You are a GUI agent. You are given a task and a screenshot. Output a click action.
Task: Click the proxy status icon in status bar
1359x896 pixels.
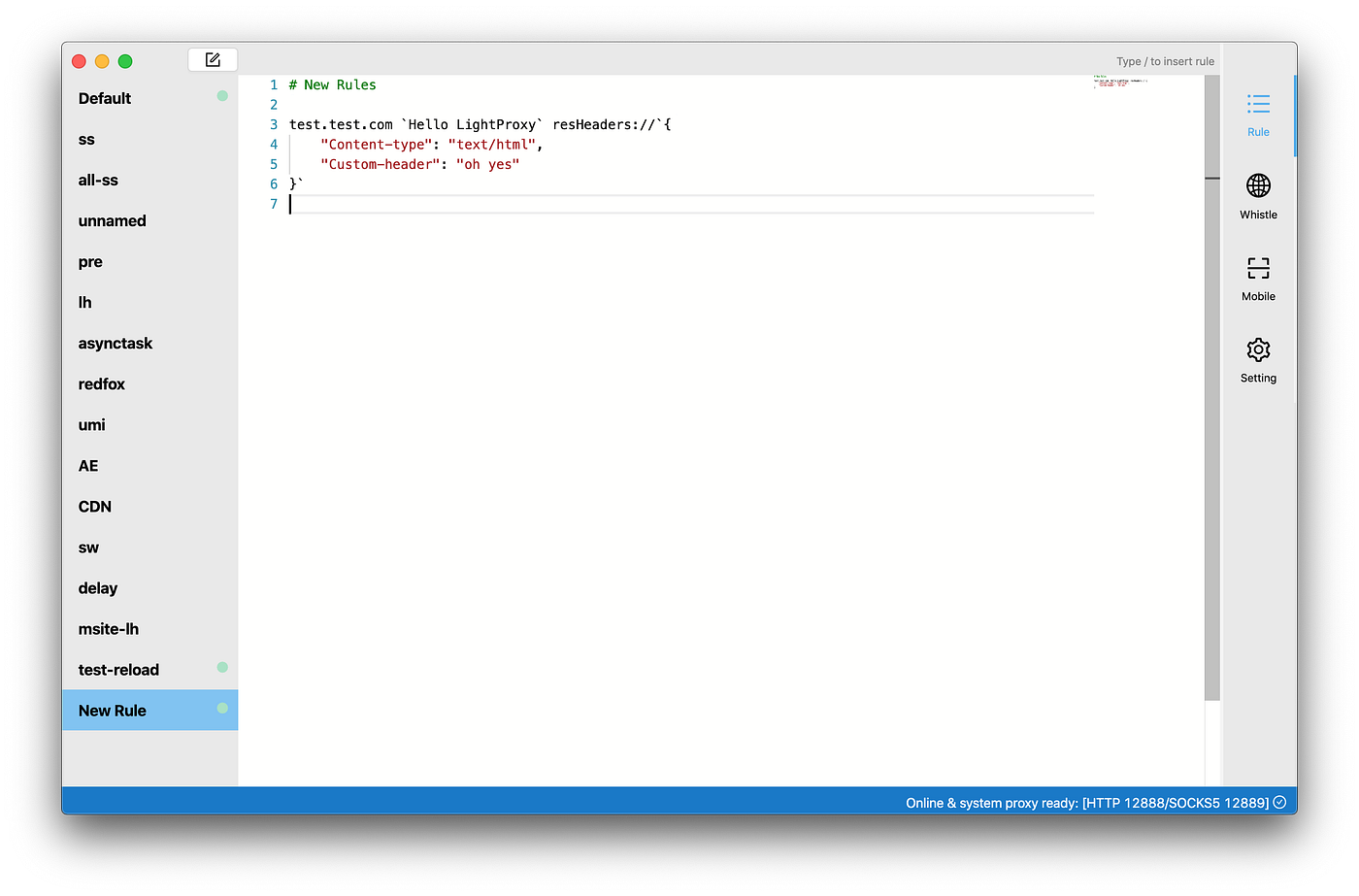click(1279, 802)
